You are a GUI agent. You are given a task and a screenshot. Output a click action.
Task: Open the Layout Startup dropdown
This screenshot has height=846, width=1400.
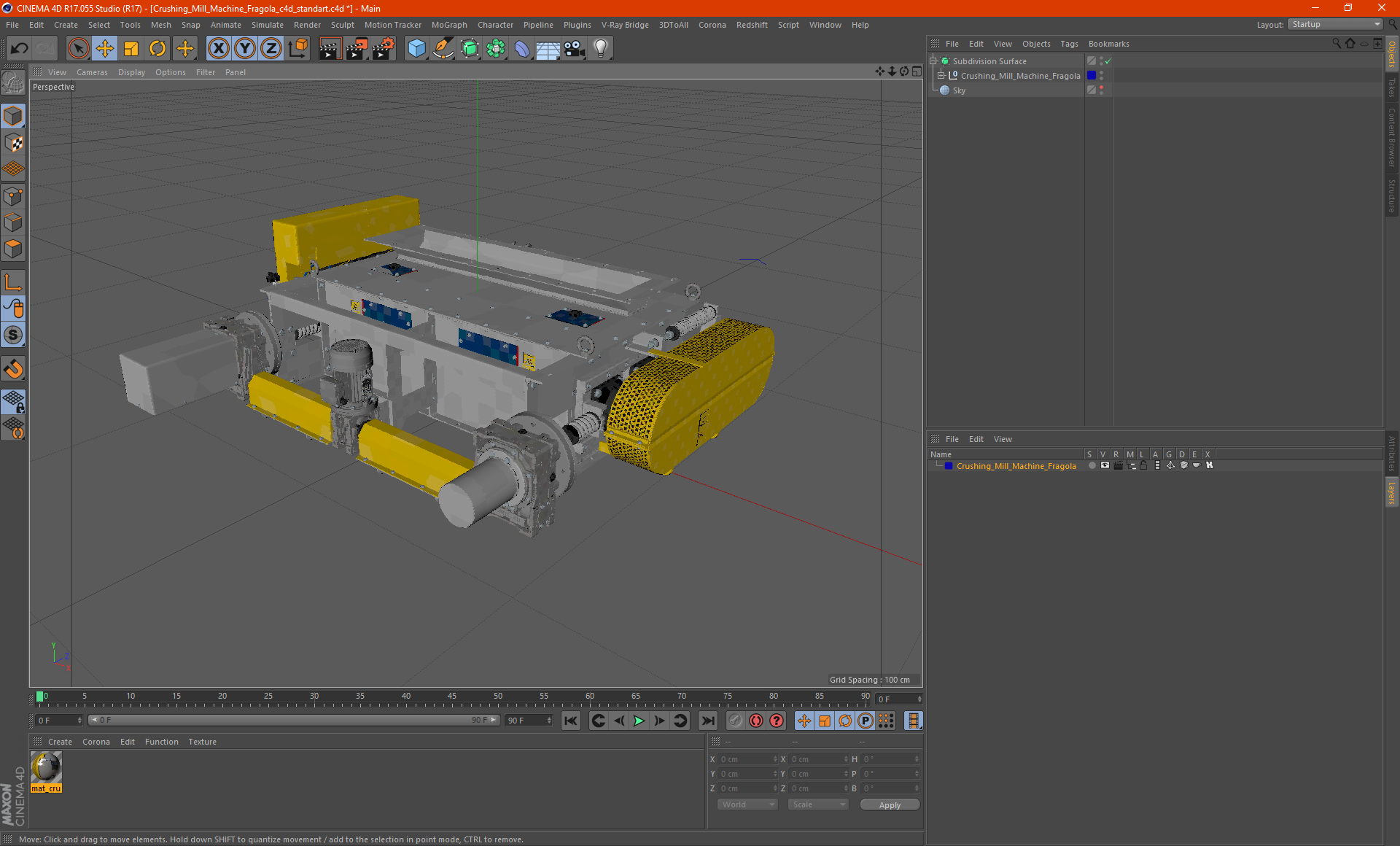point(1335,24)
